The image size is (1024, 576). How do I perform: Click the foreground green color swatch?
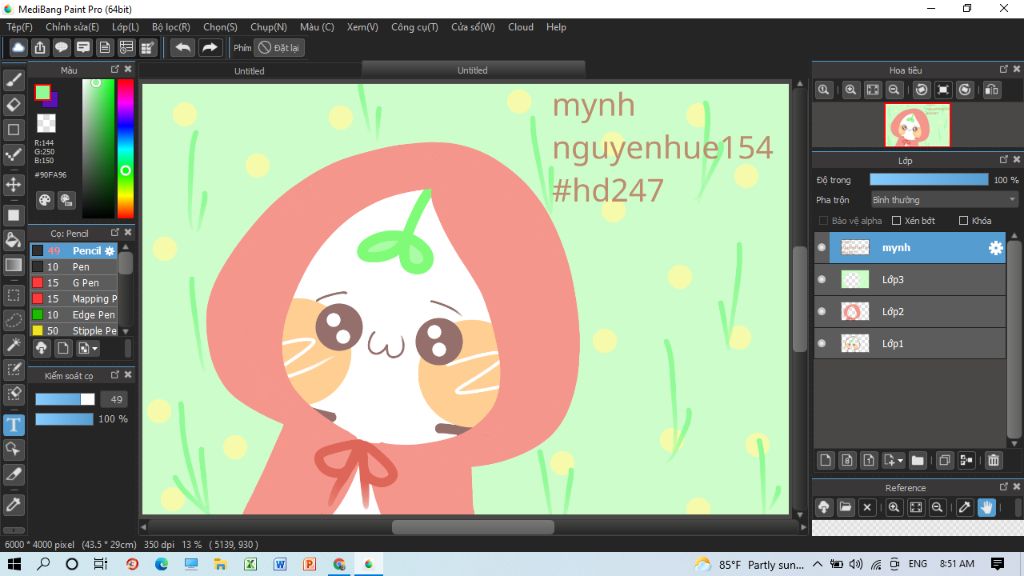click(42, 93)
